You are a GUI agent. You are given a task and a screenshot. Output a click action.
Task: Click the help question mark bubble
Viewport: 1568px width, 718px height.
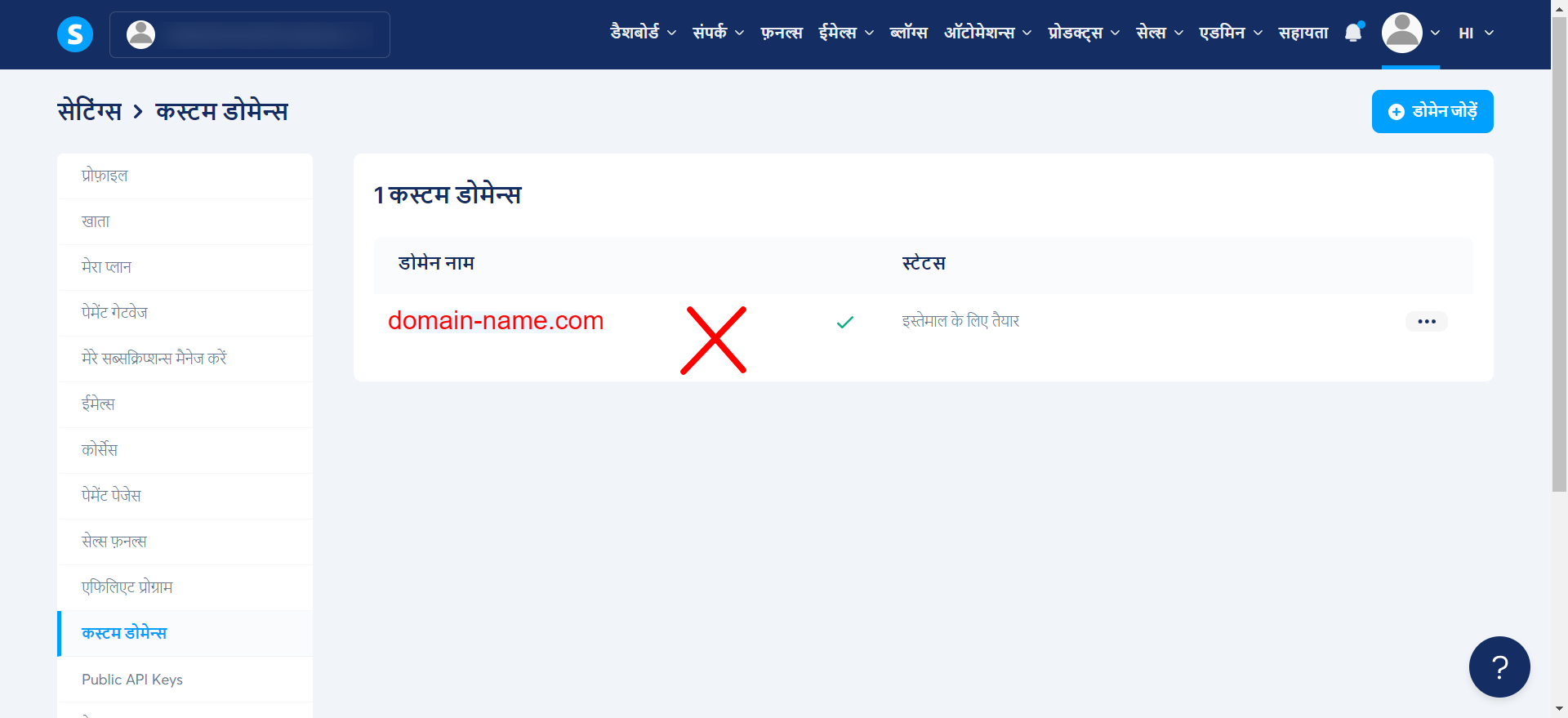point(1499,667)
